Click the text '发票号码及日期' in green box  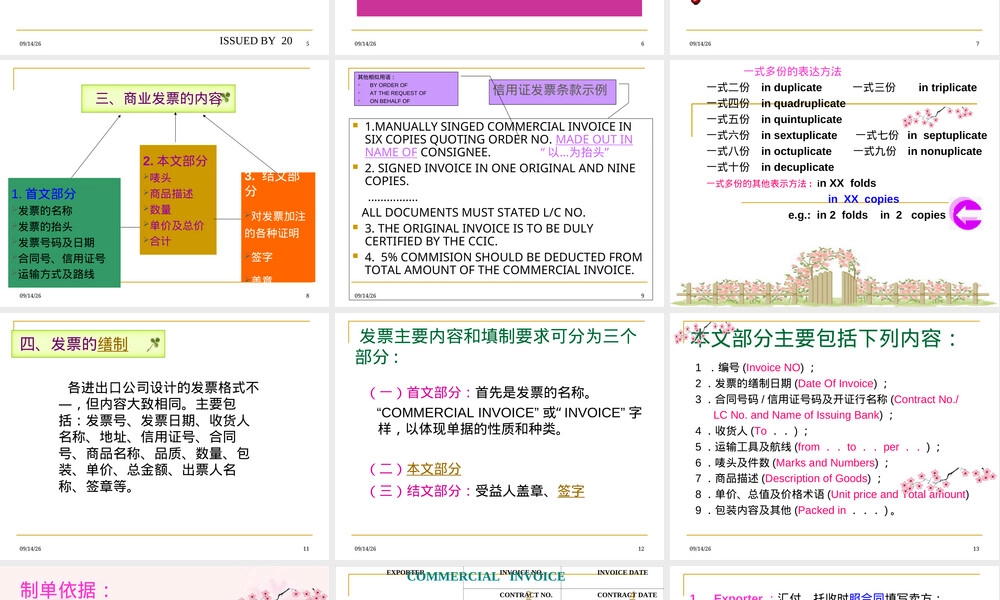[x=56, y=242]
